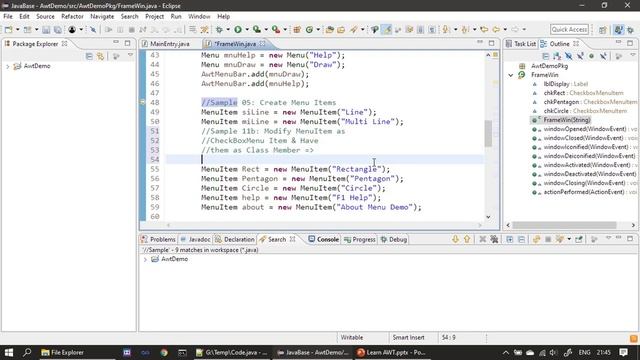Screen dimensions: 640x360
Task: Toggle Block Selection Mode icon
Action: (x=420, y=29)
